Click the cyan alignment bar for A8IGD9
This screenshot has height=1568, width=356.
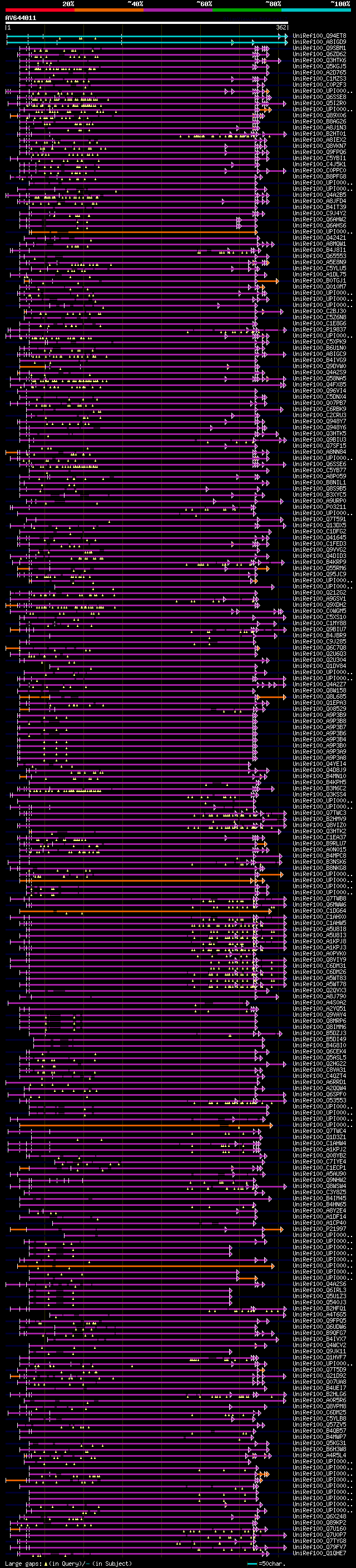[147, 42]
